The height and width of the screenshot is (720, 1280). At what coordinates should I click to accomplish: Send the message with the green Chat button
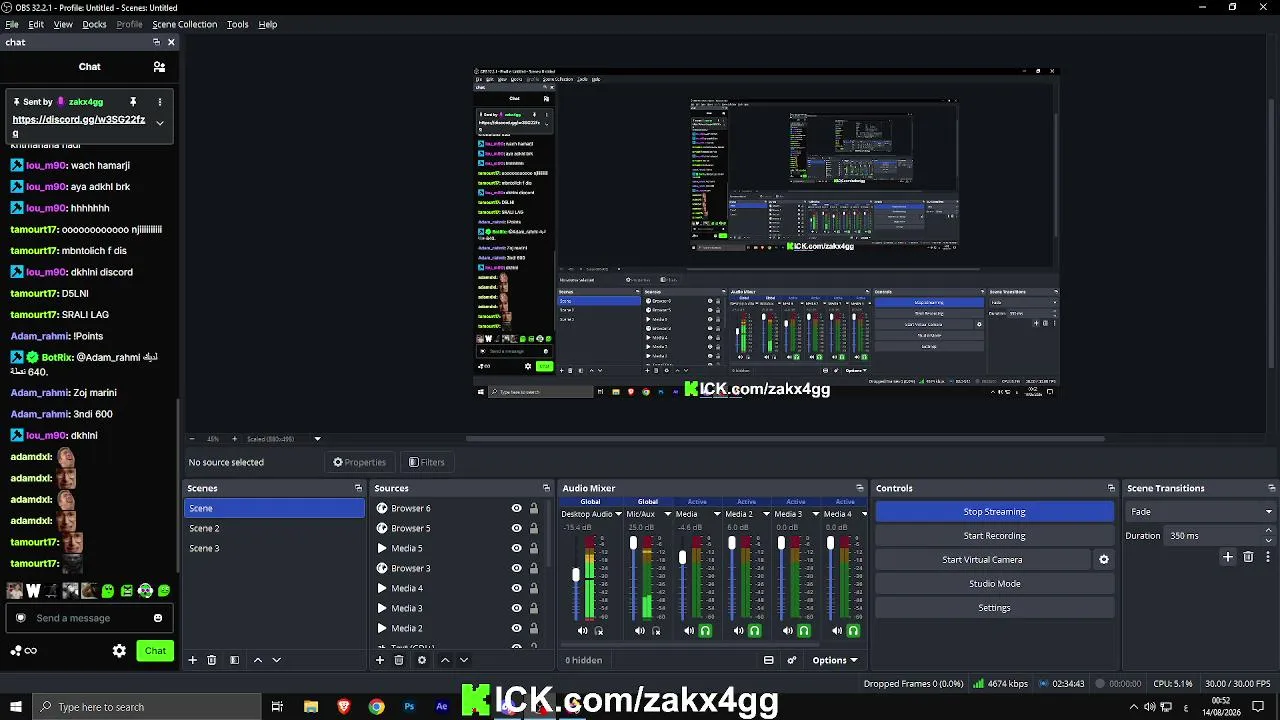pyautogui.click(x=155, y=651)
